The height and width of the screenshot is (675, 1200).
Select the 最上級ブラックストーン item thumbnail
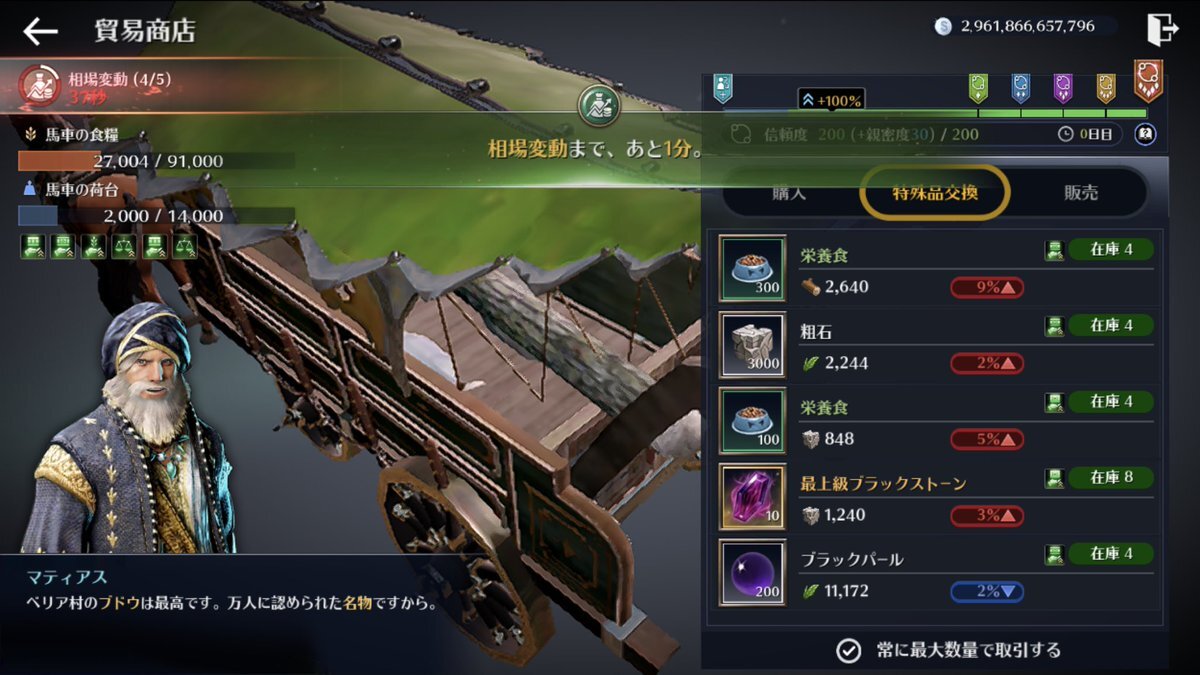[x=753, y=497]
